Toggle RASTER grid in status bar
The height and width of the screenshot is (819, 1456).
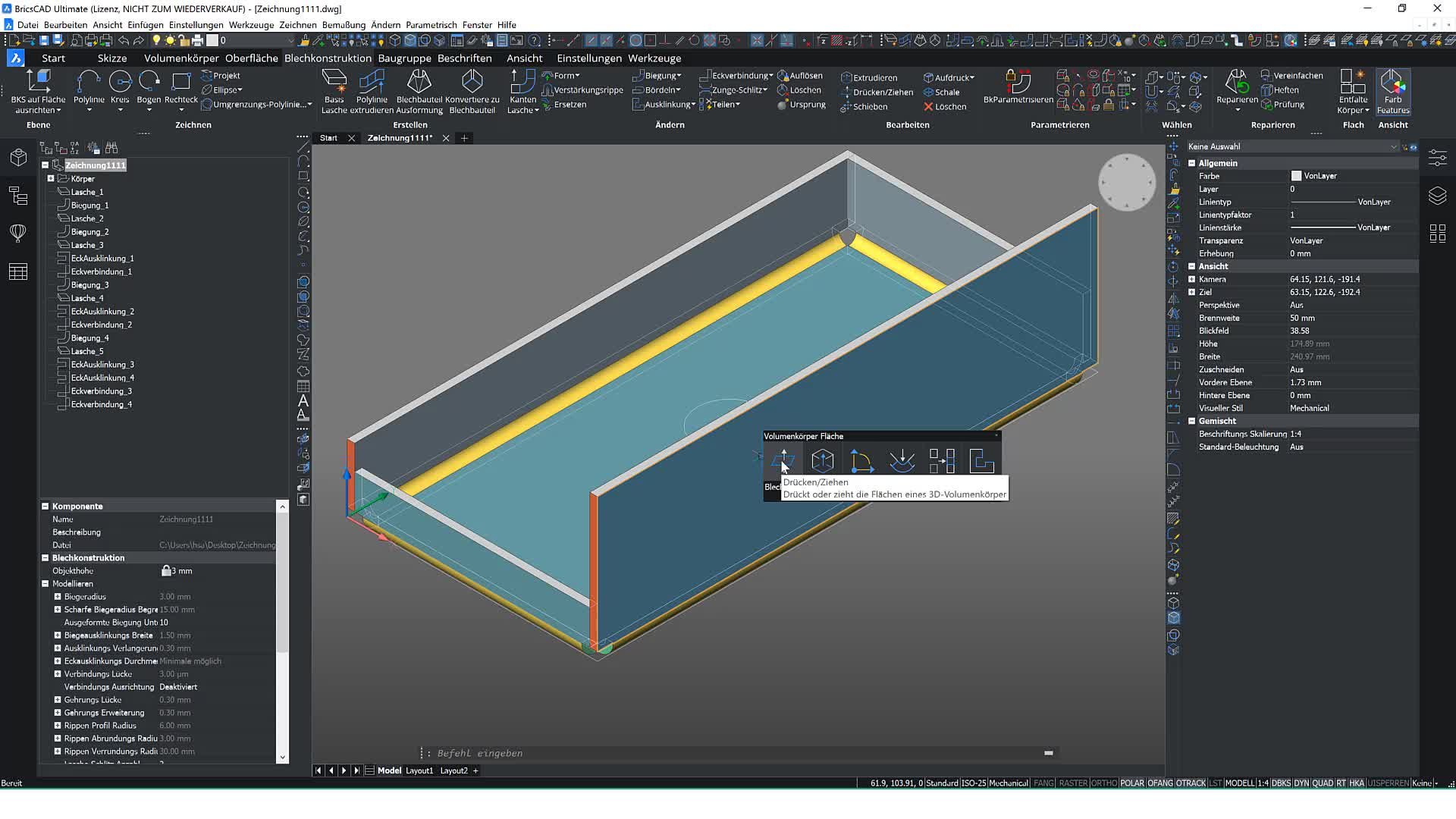[x=1073, y=783]
